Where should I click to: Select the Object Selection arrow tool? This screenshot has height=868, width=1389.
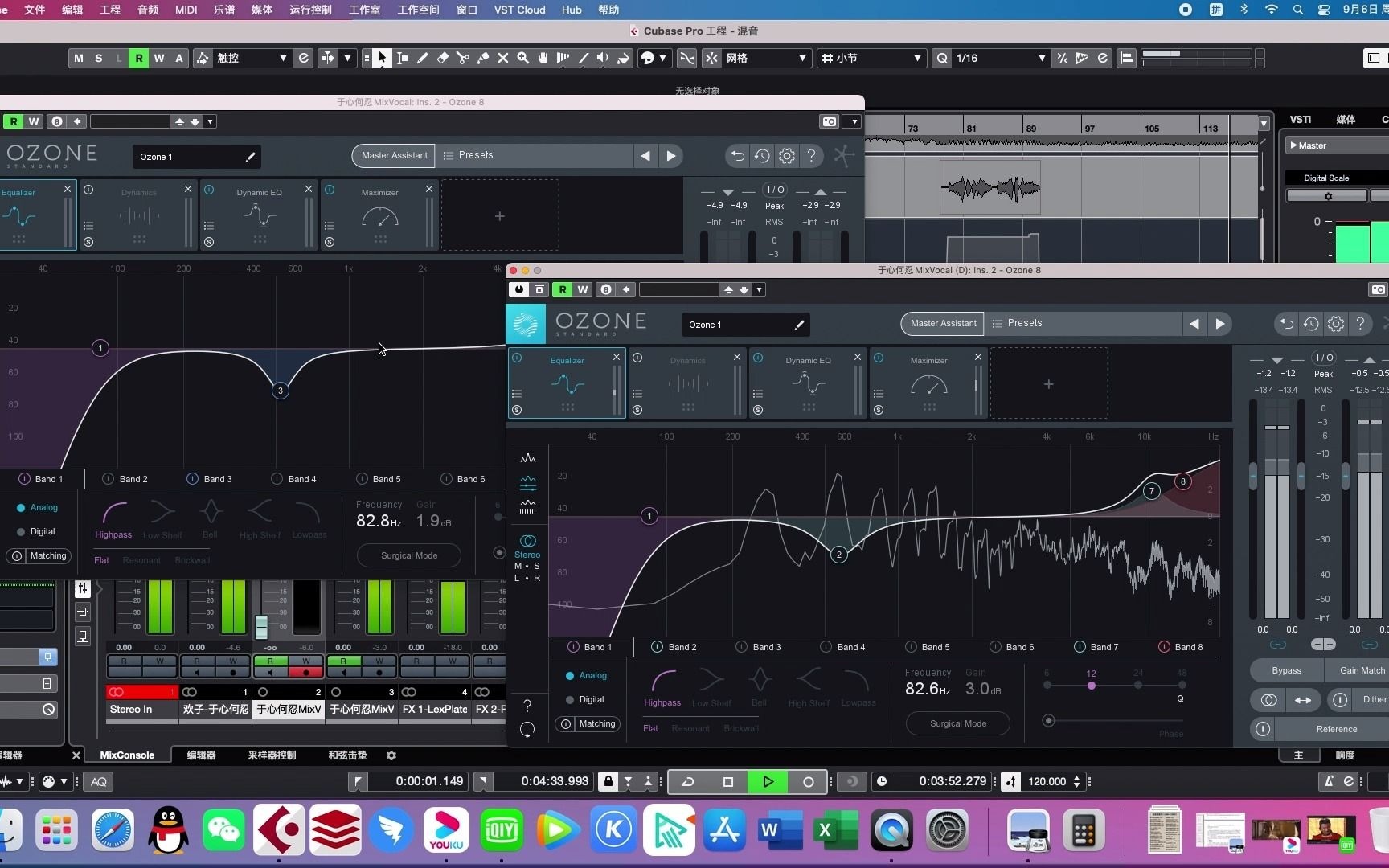(x=383, y=58)
